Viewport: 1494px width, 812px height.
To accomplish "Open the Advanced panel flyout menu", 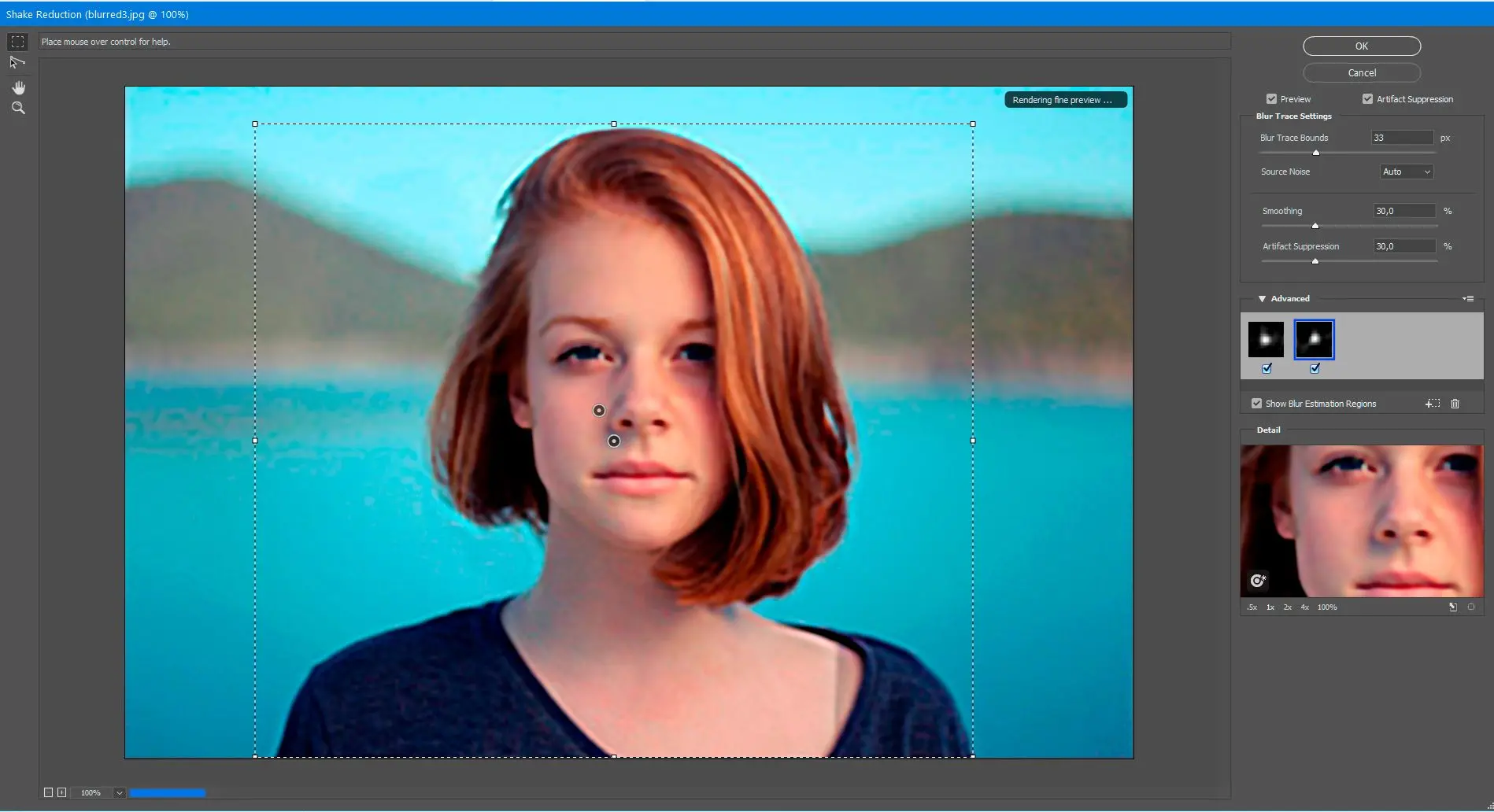I will 1468,299.
